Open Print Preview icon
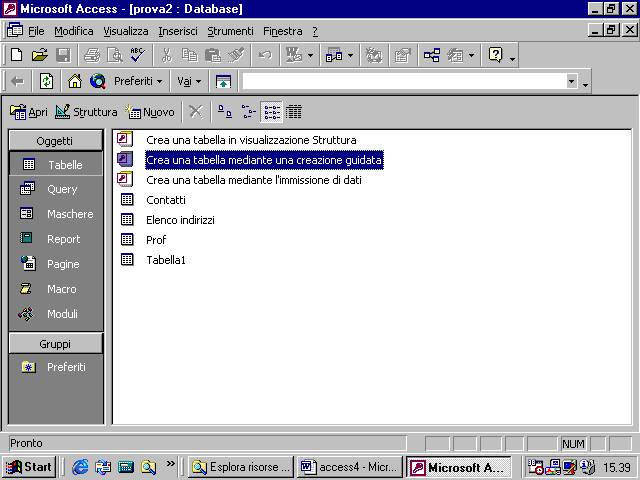The width and height of the screenshot is (640, 480). tap(115, 55)
